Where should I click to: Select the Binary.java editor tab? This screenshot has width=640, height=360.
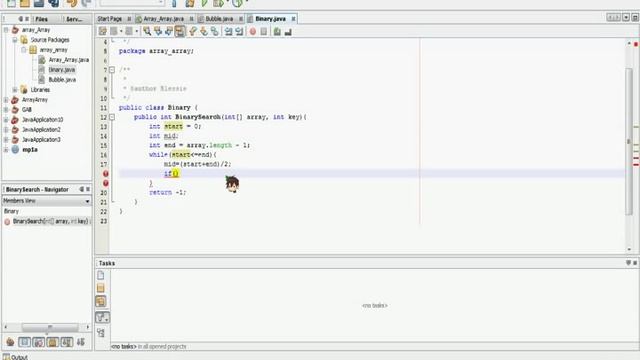tap(270, 19)
